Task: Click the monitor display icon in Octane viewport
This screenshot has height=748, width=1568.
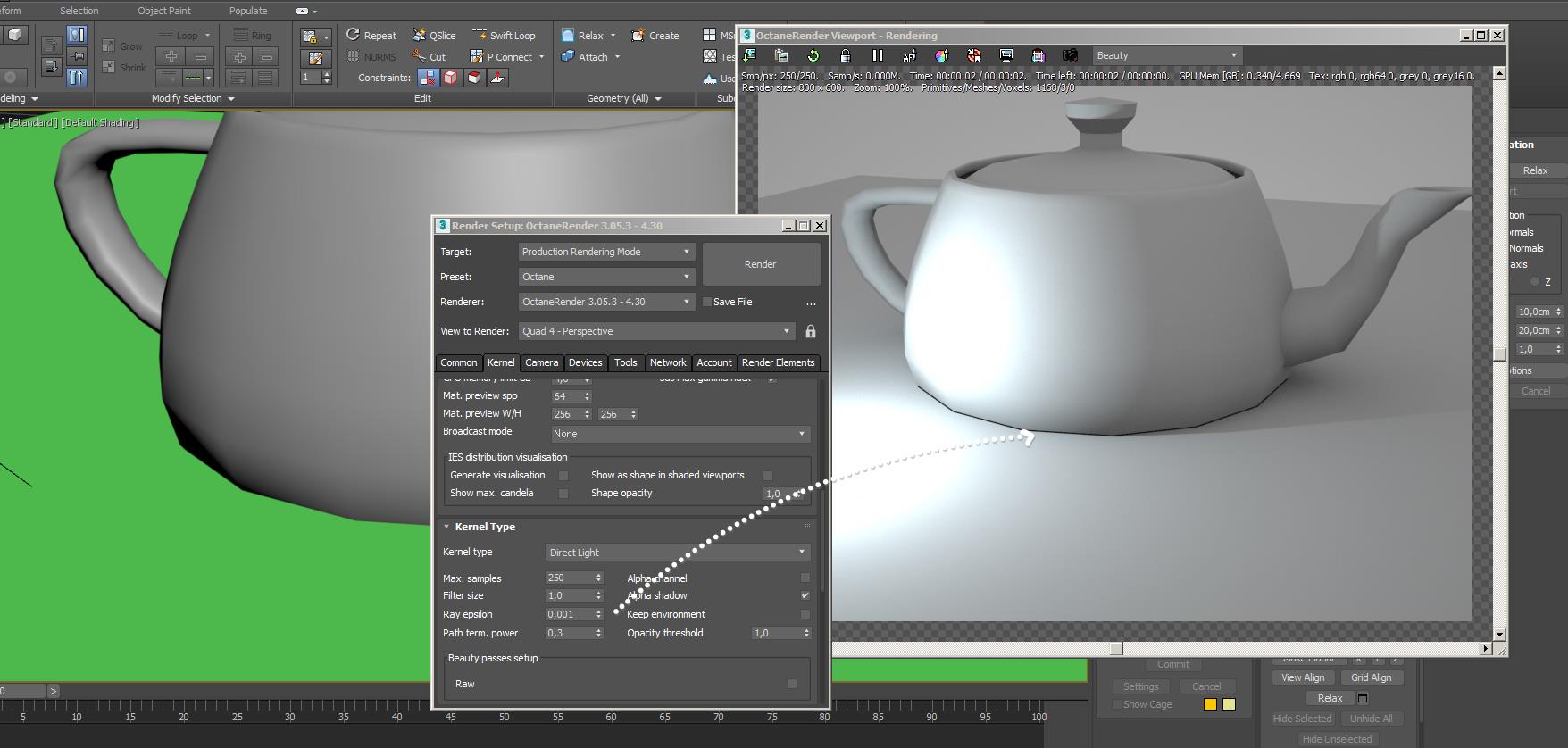Action: click(1005, 55)
